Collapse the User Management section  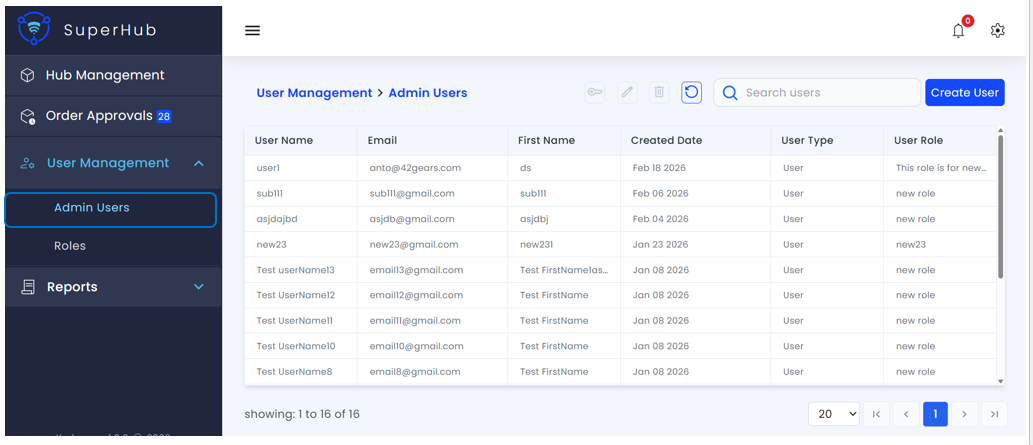click(x=198, y=163)
